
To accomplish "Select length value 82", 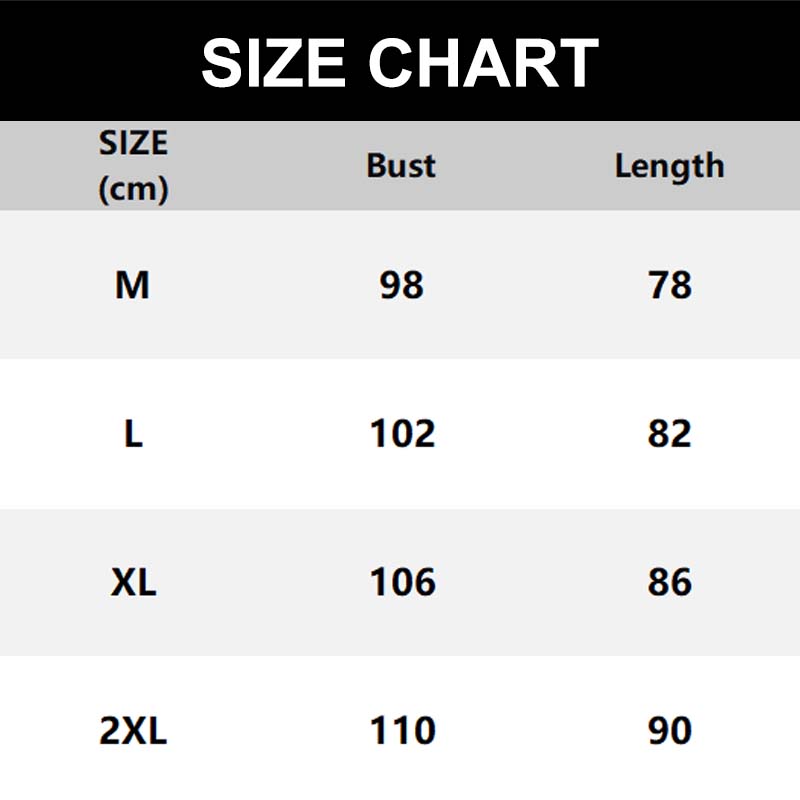I will (x=670, y=434).
